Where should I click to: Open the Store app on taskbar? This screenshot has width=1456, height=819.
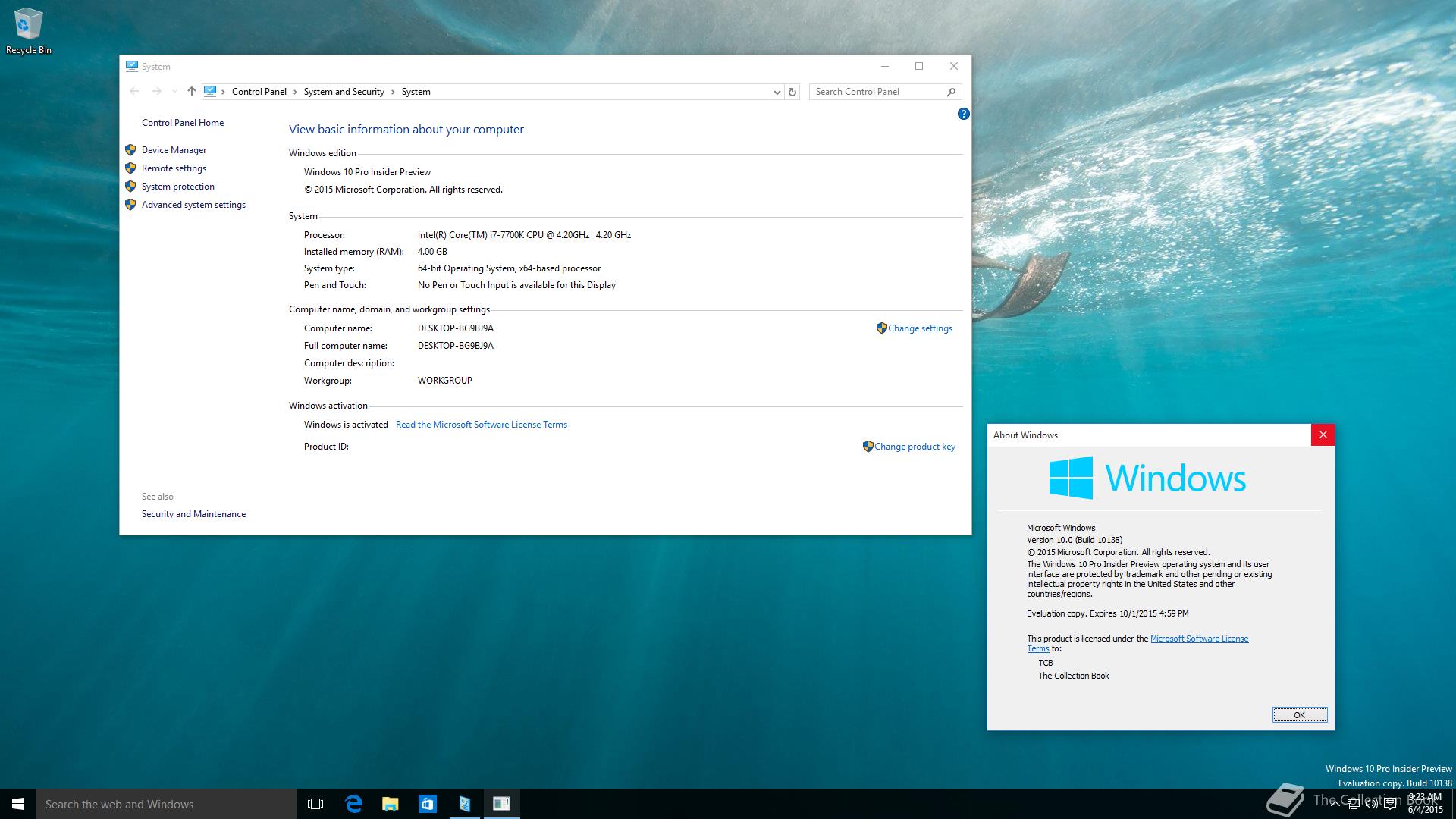pos(428,804)
